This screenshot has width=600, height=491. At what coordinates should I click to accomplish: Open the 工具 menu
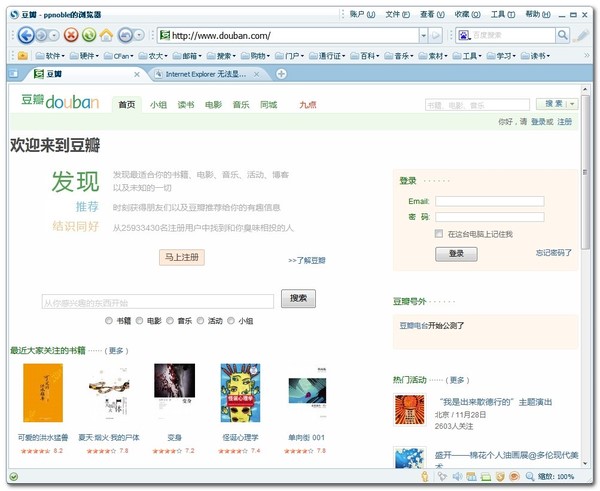coord(503,15)
